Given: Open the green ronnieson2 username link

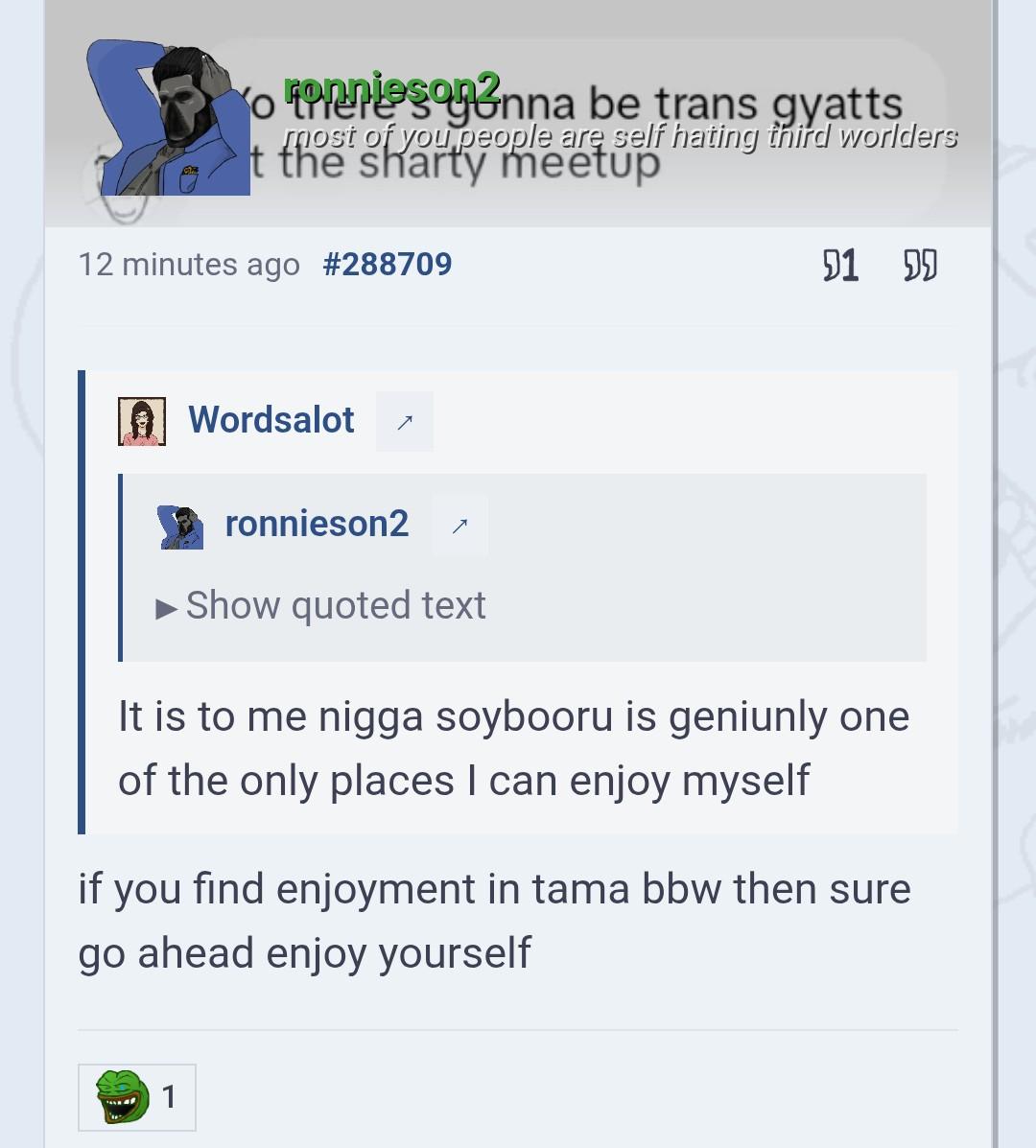Looking at the screenshot, I should 391,88.
